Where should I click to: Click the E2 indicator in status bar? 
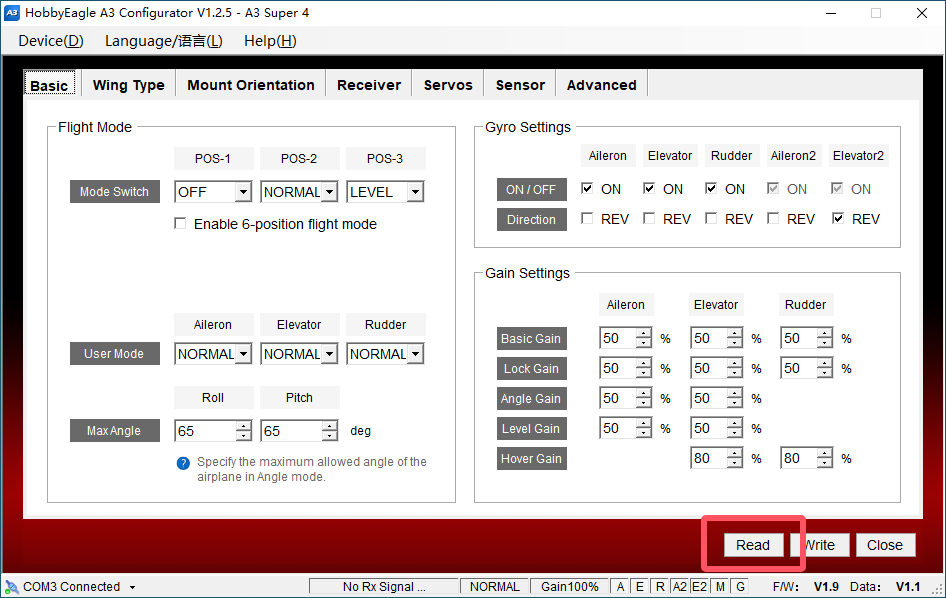coord(699,587)
